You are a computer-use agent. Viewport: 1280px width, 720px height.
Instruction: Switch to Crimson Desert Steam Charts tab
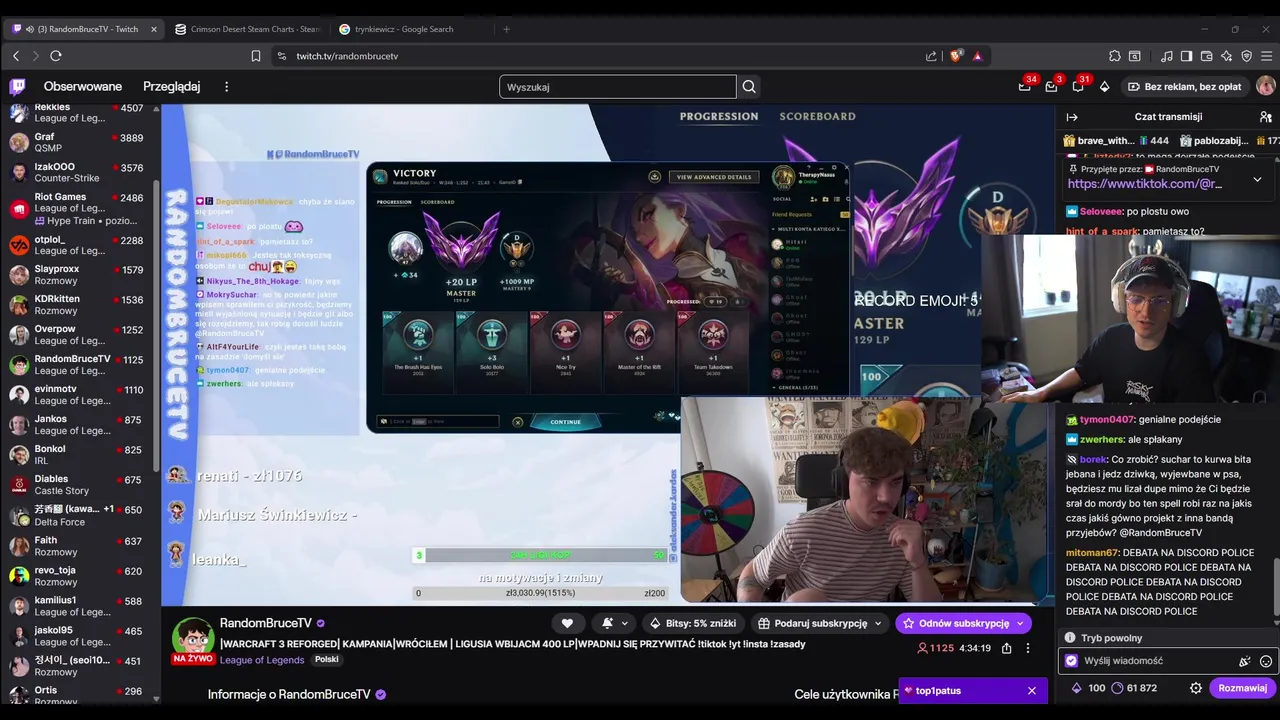coord(248,29)
